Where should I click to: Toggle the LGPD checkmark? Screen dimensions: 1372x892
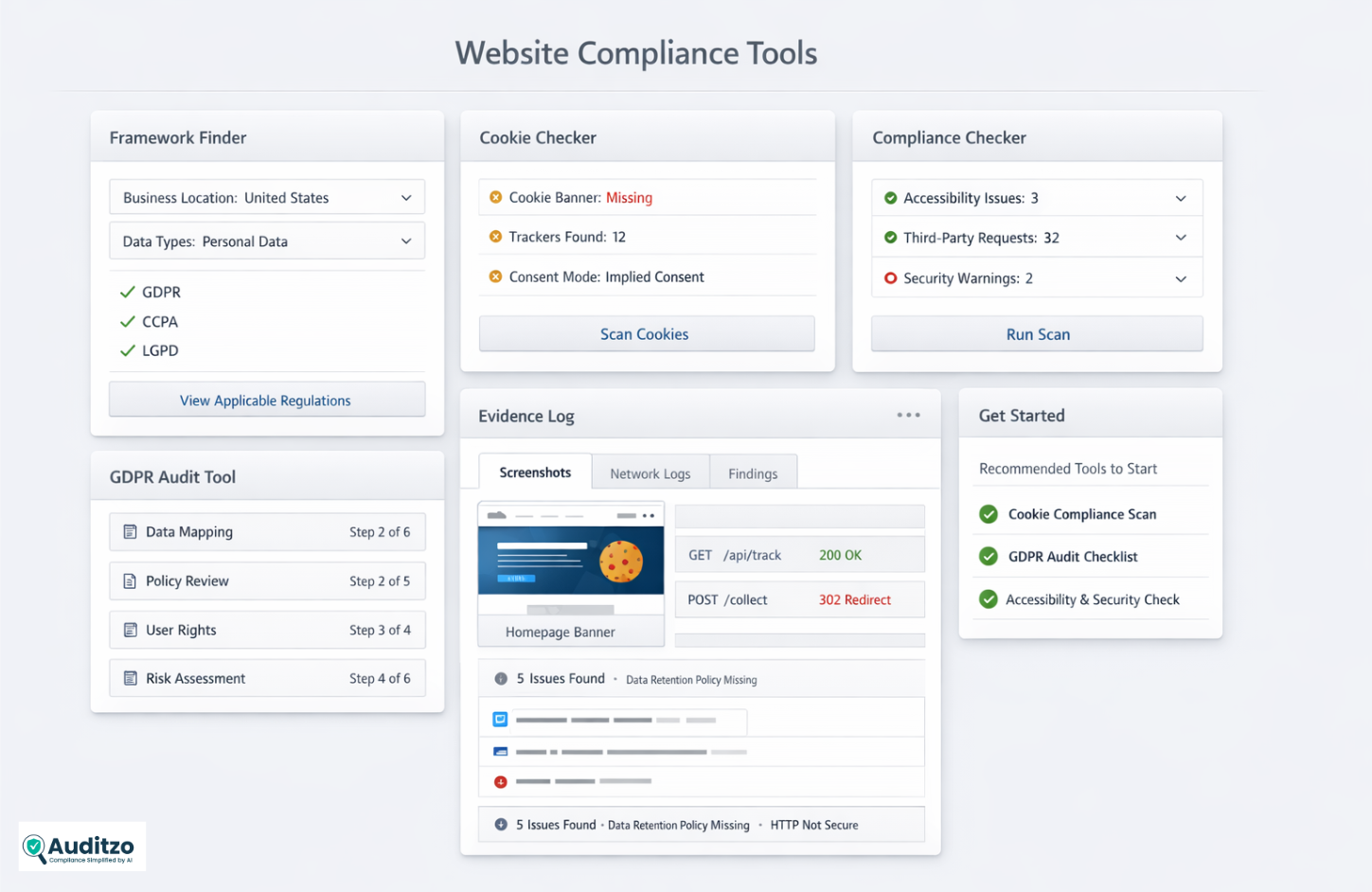tap(126, 350)
